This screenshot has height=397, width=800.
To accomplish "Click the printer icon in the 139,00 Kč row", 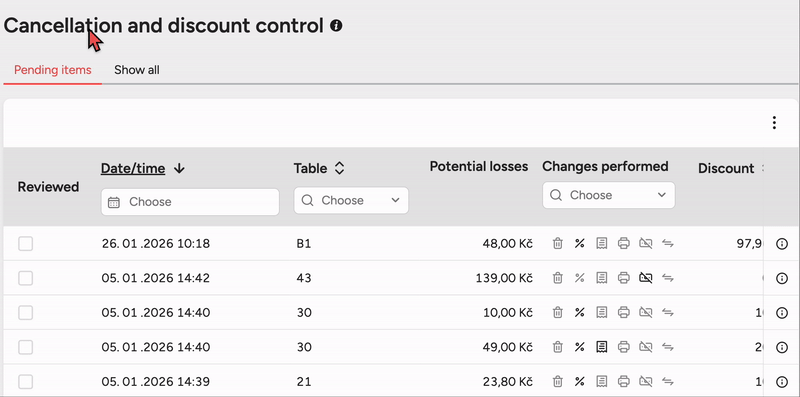I will (x=623, y=278).
